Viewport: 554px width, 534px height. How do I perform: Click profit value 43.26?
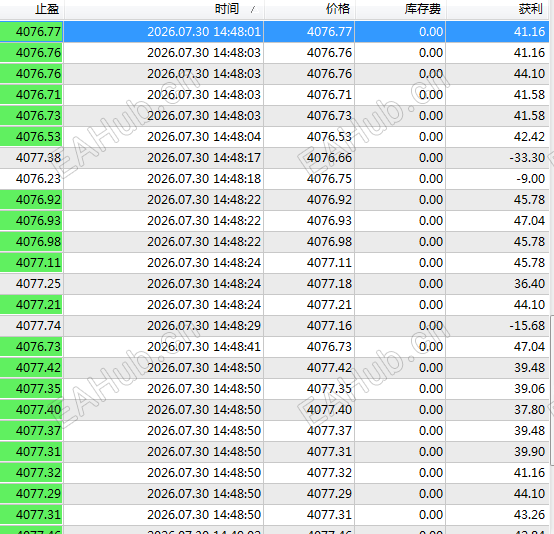[x=529, y=515]
